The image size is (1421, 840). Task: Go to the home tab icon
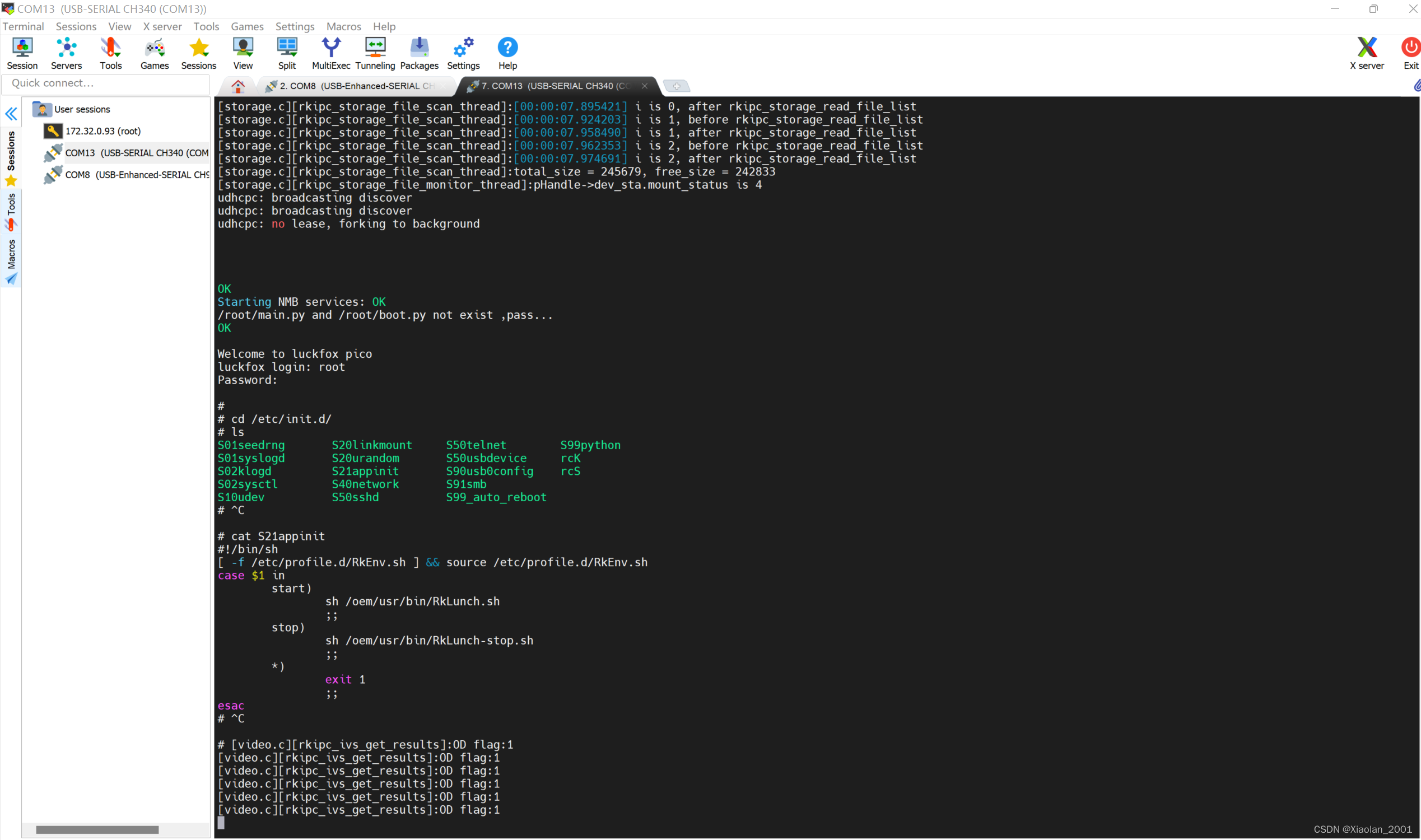click(239, 86)
